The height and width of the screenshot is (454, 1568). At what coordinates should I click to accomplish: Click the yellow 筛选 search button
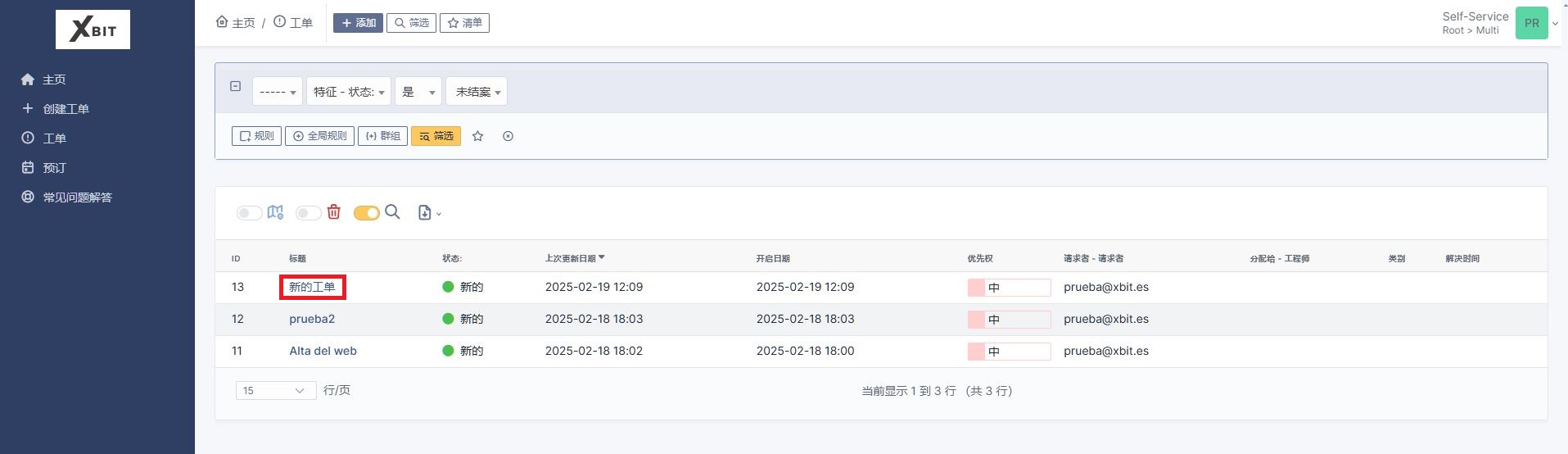436,136
